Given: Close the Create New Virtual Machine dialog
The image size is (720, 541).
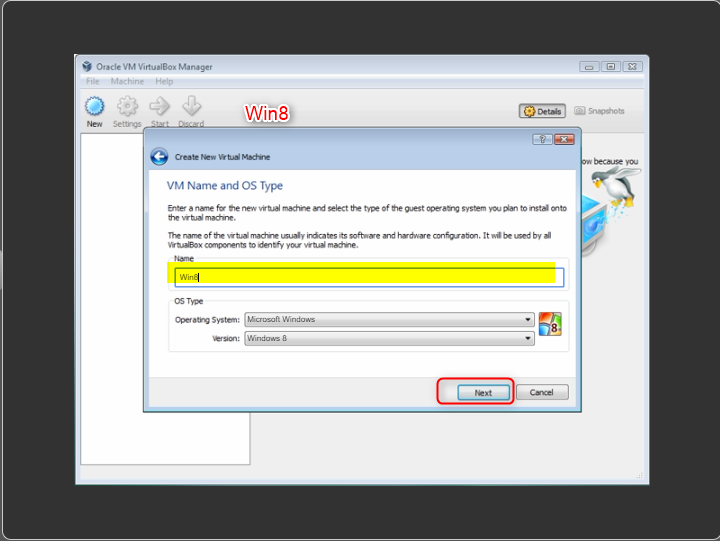Looking at the screenshot, I should (x=564, y=140).
